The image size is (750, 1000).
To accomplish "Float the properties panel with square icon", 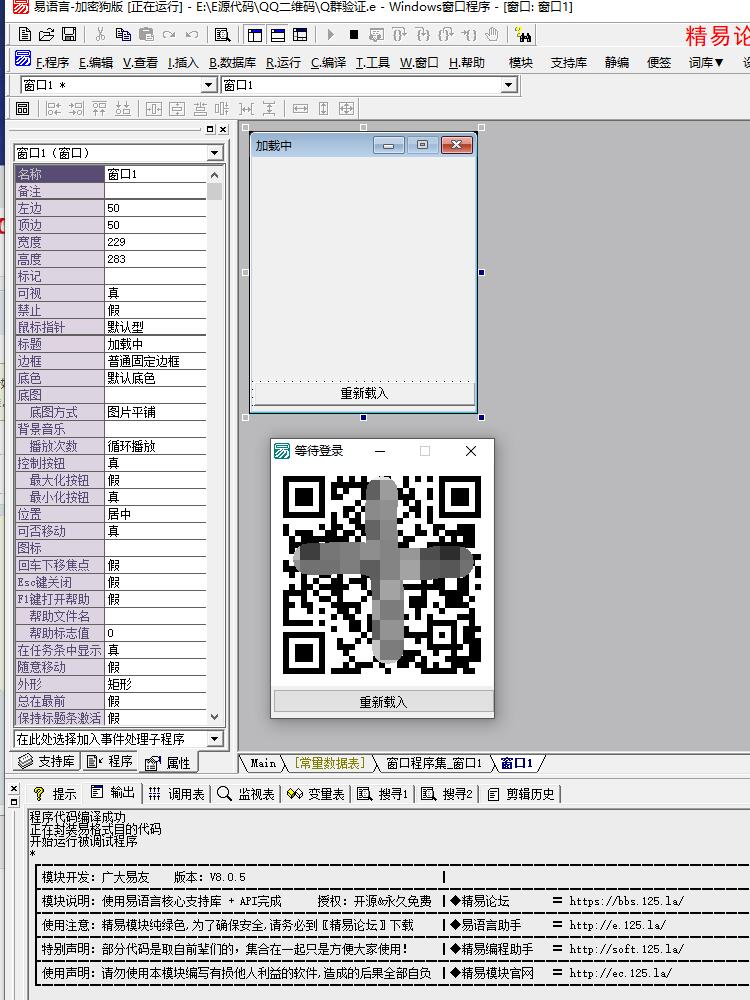I will tap(210, 129).
